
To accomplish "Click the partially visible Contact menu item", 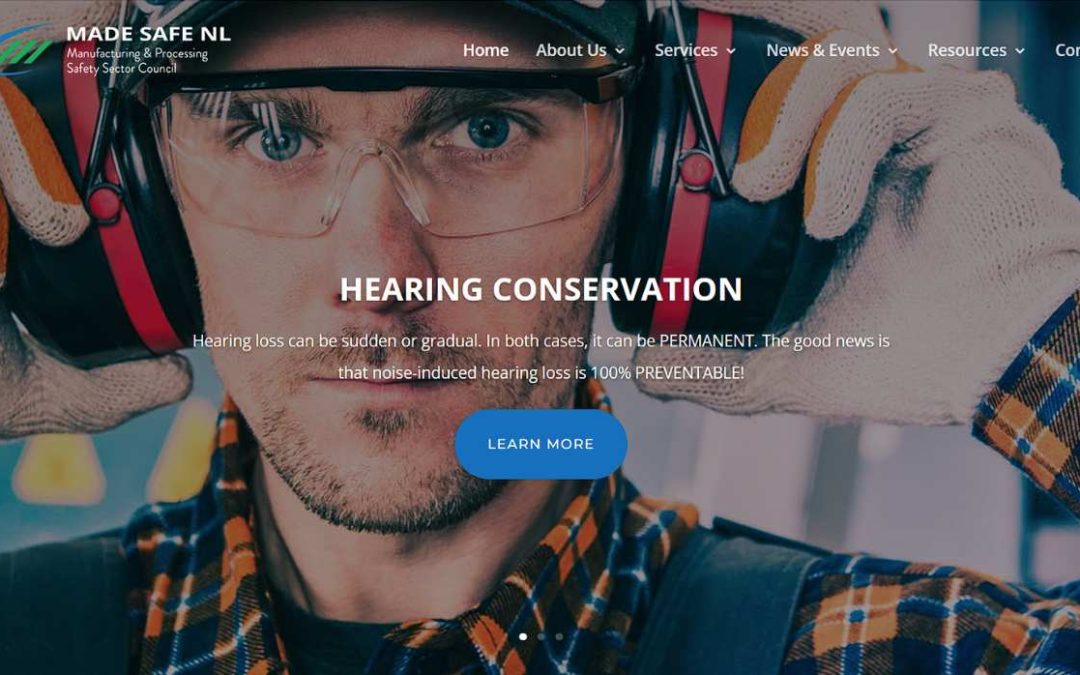I will [1068, 50].
